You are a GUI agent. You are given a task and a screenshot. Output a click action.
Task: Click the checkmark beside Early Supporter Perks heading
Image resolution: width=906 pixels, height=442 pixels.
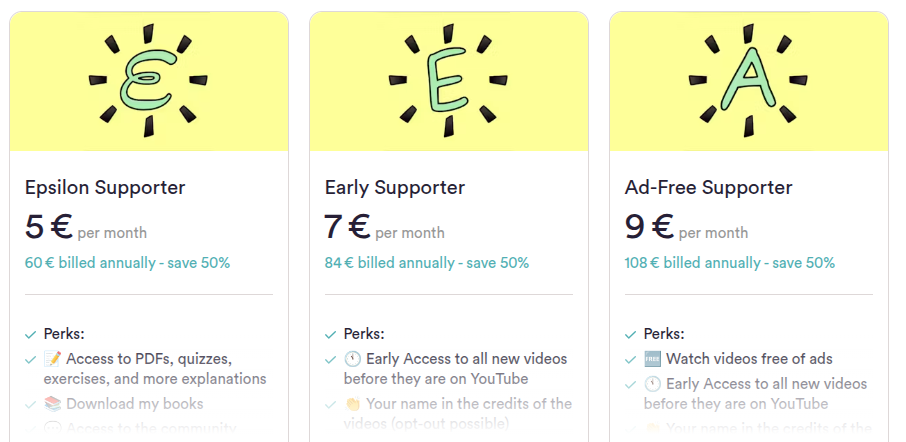click(330, 334)
